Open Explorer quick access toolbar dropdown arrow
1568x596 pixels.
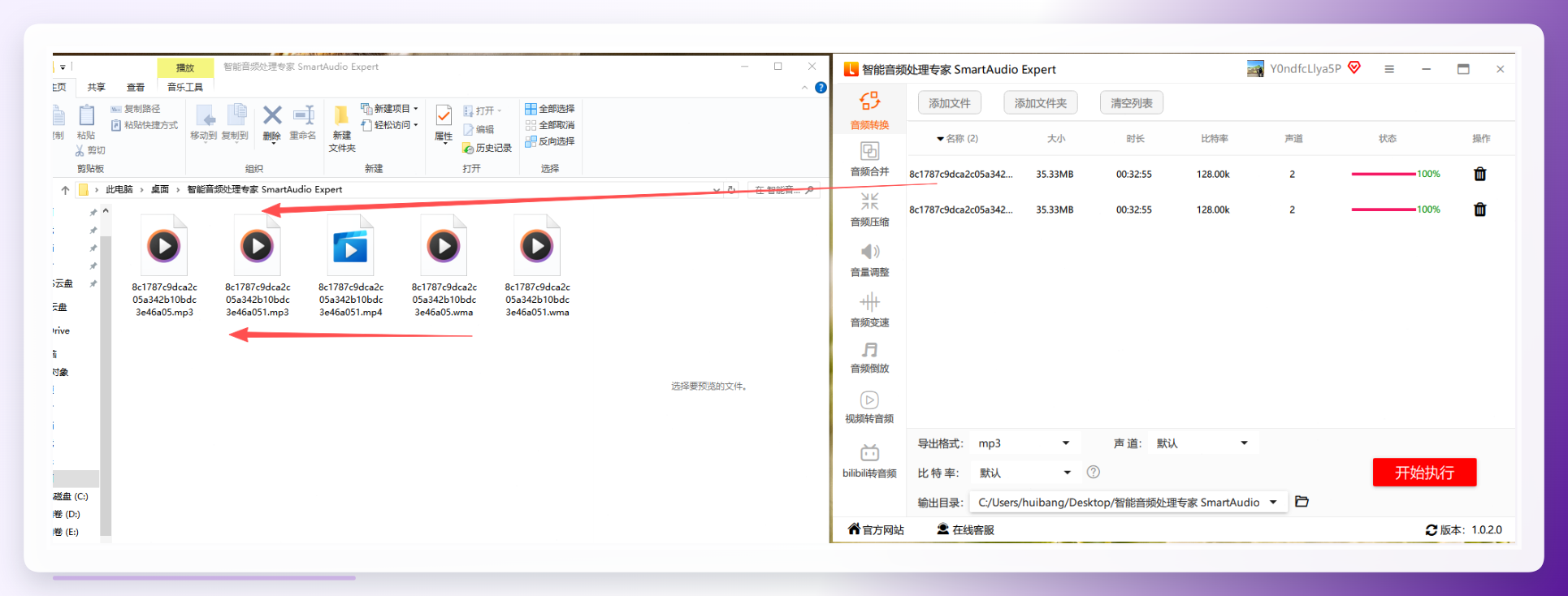click(x=63, y=67)
